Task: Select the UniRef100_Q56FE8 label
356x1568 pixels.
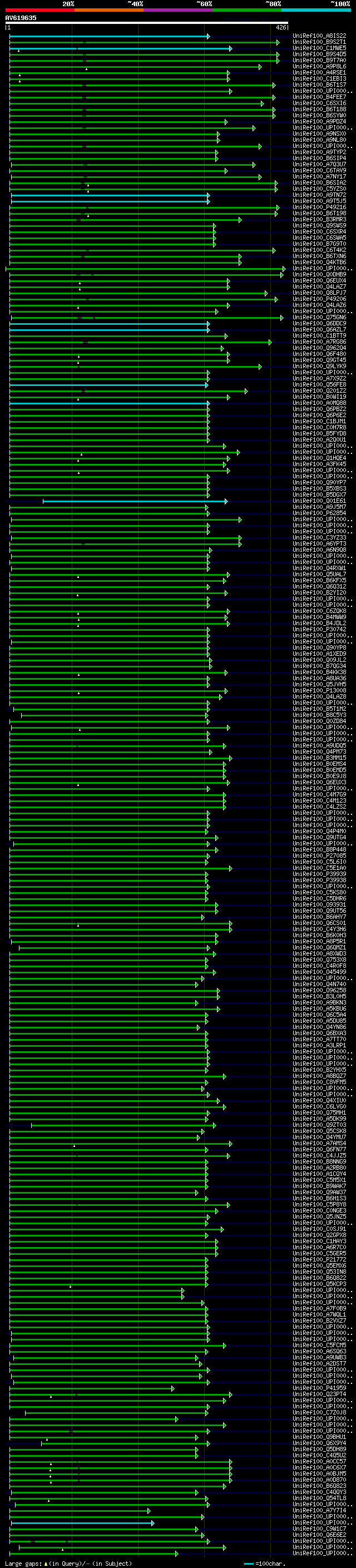Action: (319, 385)
